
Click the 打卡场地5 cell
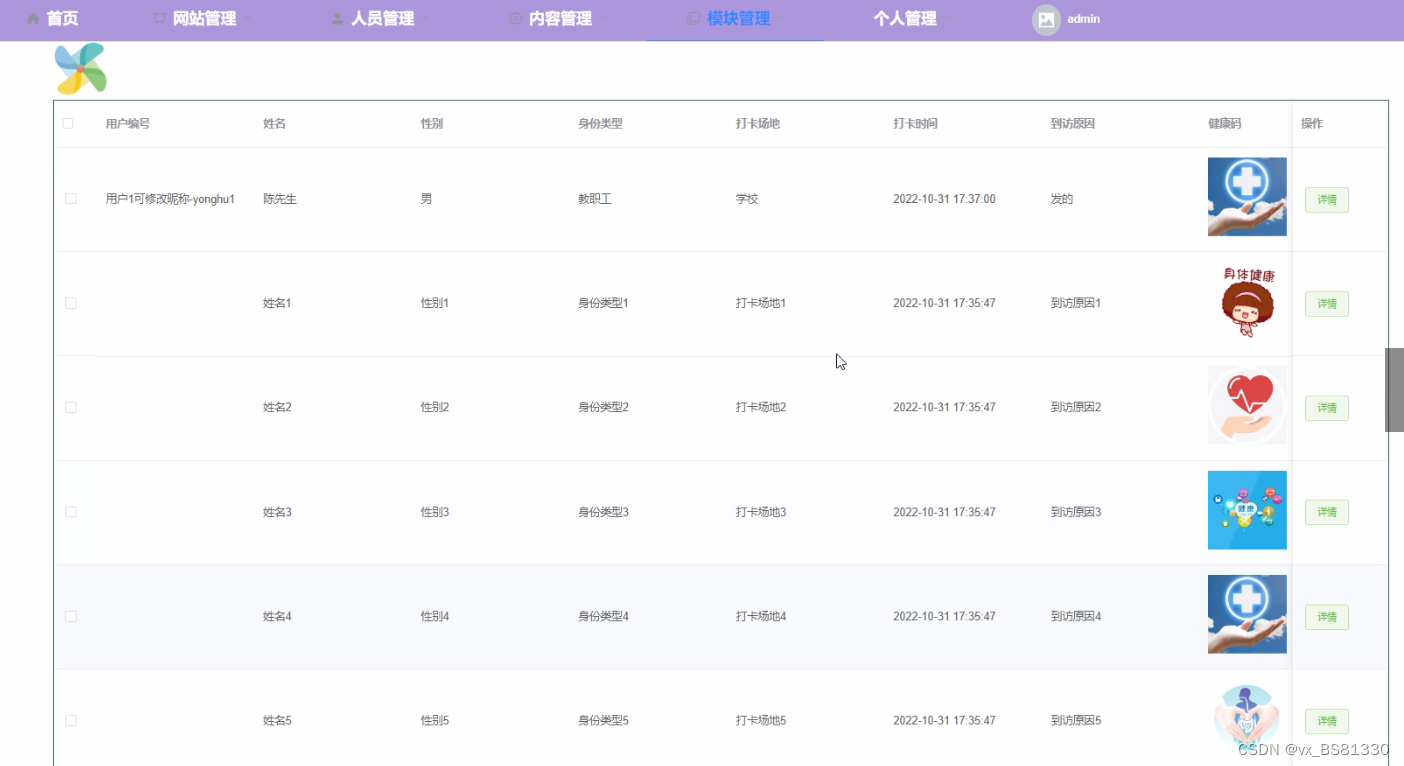pos(761,721)
